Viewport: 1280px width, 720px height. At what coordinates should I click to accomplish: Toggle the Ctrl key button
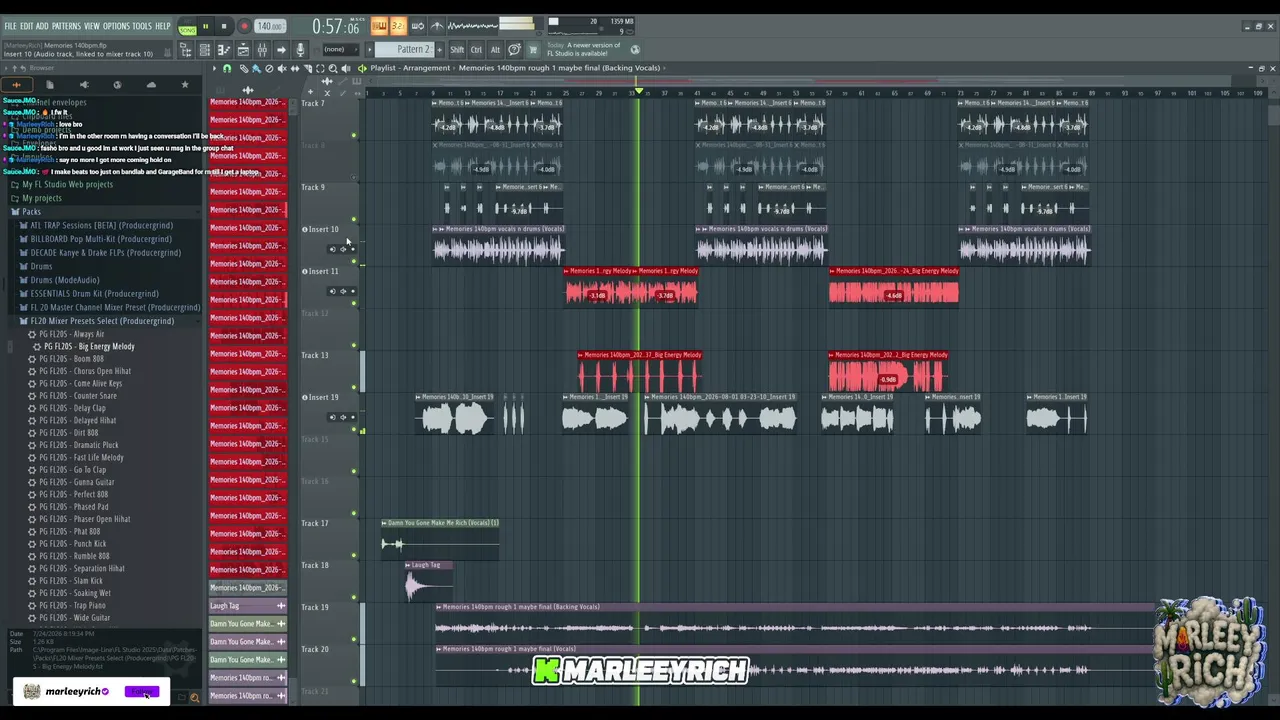tap(476, 50)
